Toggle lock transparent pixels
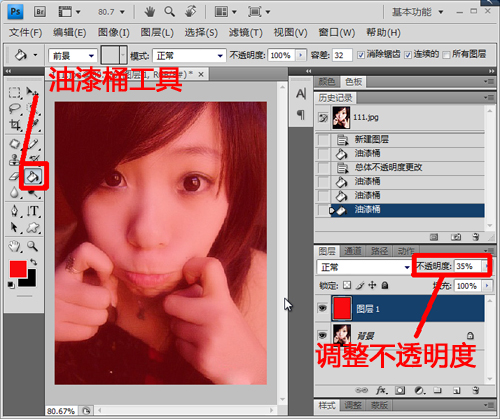The image size is (500, 419). click(x=347, y=285)
